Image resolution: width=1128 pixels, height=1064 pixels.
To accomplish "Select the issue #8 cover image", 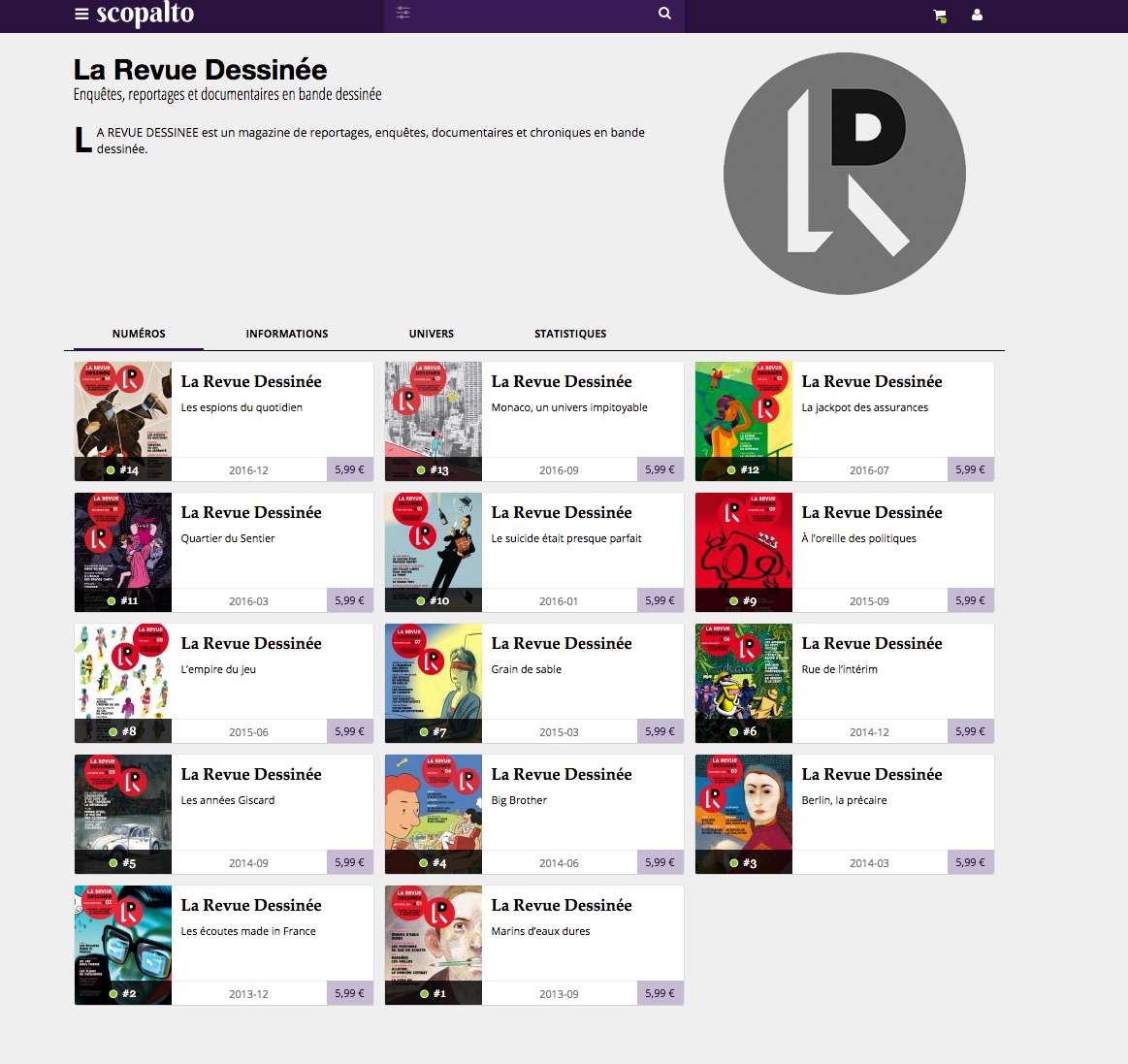I will coord(123,683).
